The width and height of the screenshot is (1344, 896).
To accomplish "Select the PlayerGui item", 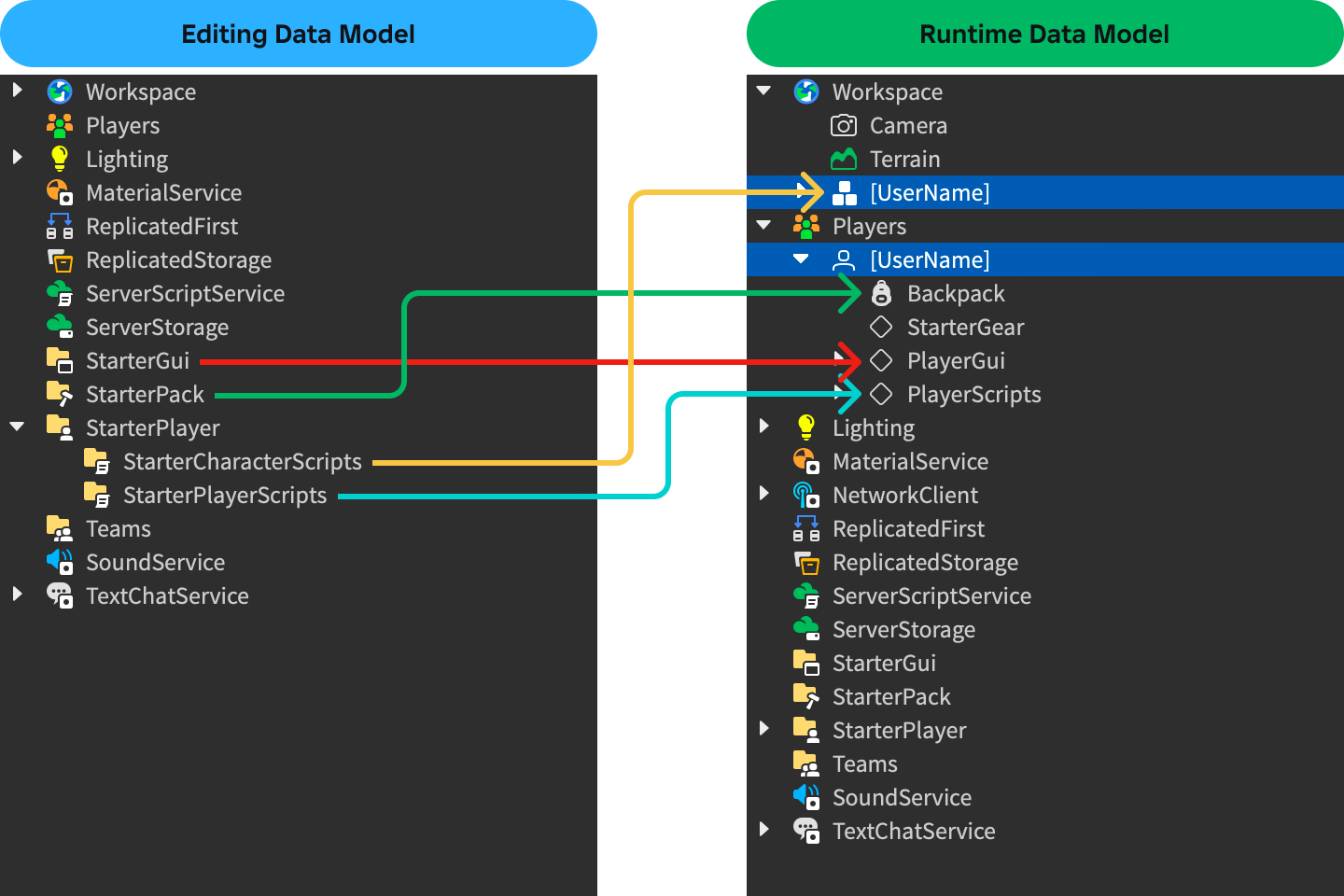I will click(956, 361).
